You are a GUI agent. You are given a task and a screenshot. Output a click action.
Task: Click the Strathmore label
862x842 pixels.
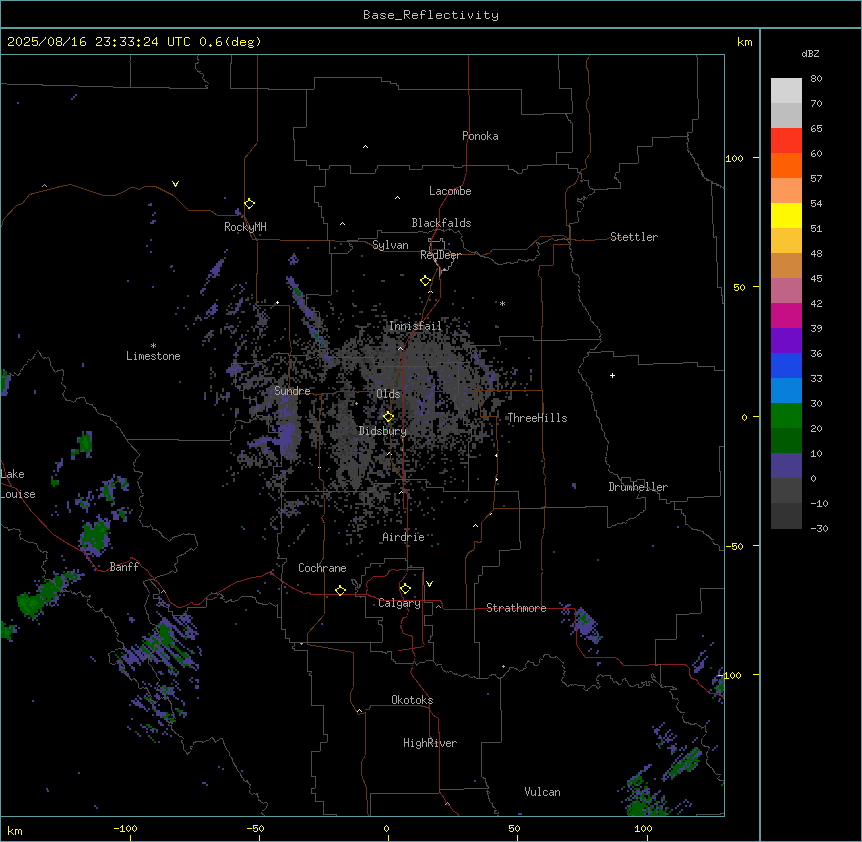tap(516, 608)
